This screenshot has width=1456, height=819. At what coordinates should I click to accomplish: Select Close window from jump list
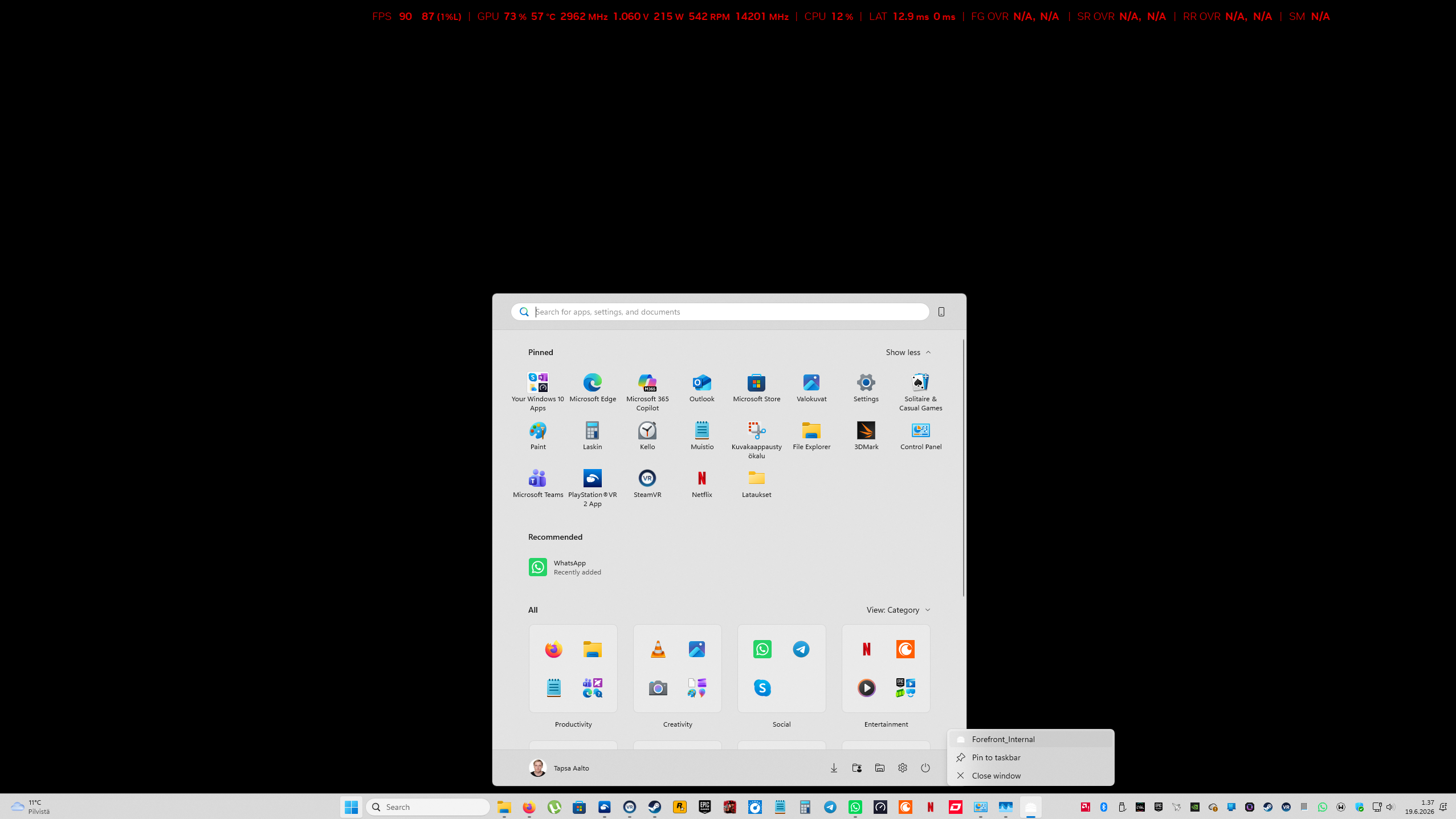pos(1030,776)
